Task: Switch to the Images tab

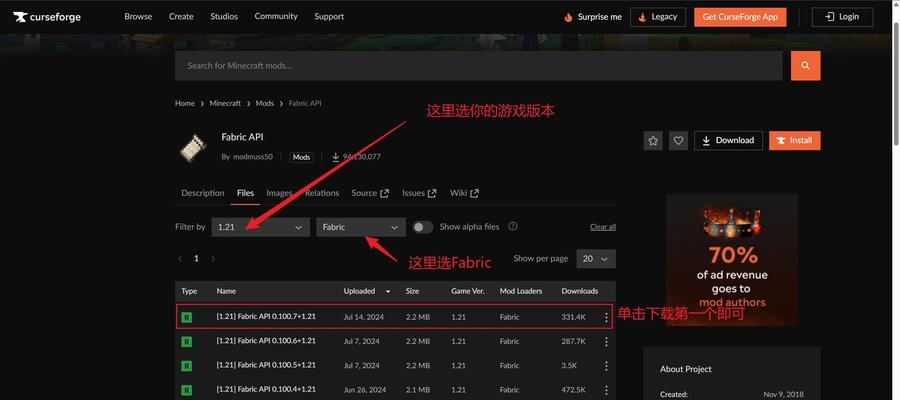Action: click(x=279, y=193)
